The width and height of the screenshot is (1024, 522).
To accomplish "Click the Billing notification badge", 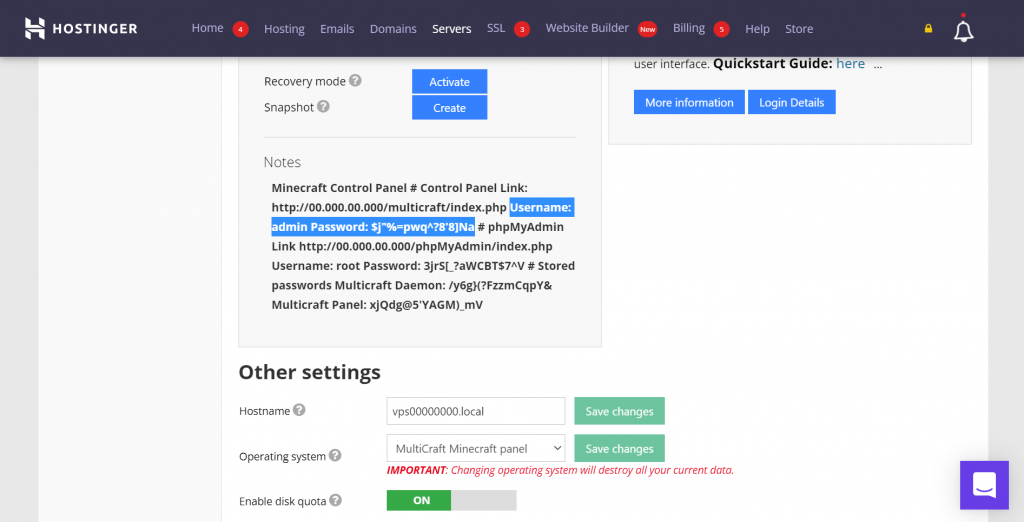I will click(722, 29).
